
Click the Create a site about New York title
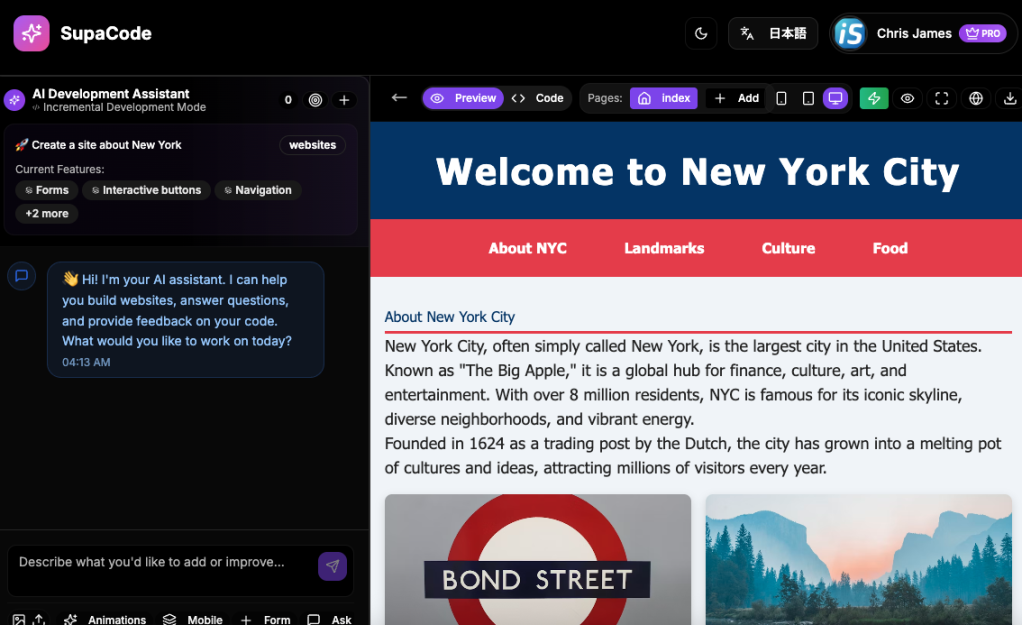click(106, 145)
